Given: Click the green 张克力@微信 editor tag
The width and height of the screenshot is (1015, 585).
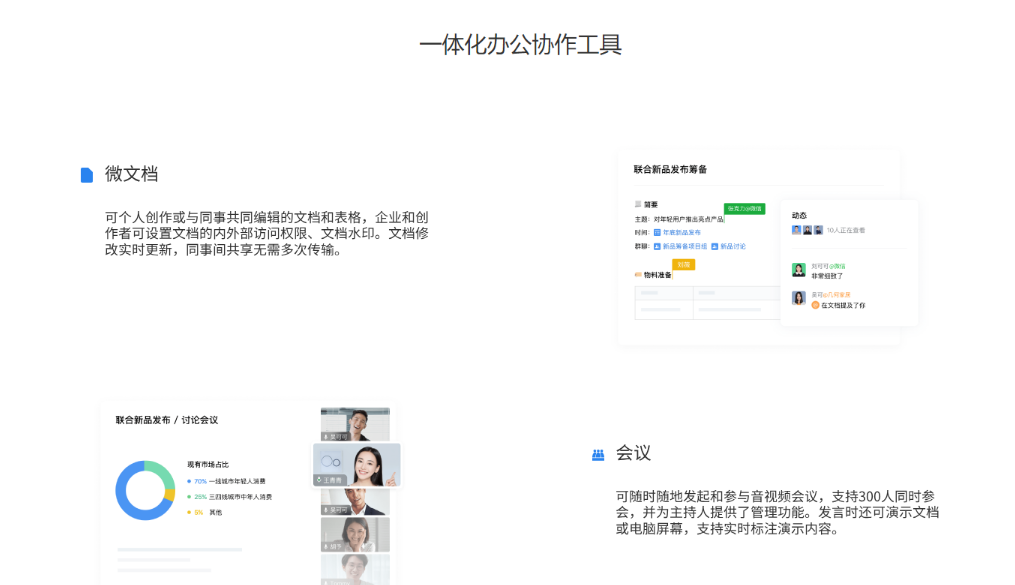Looking at the screenshot, I should coord(745,208).
